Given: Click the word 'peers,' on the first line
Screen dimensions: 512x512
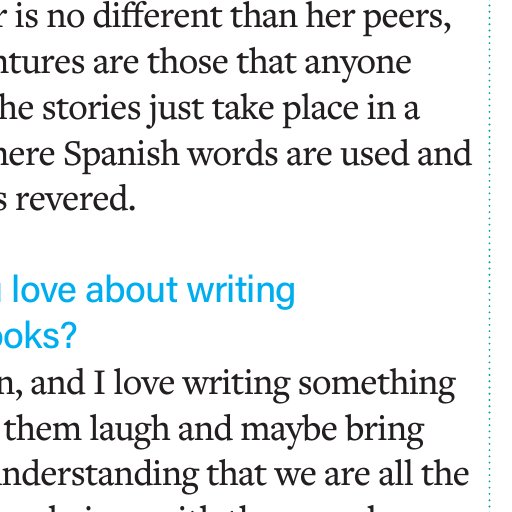Looking at the screenshot, I should [407, 17].
